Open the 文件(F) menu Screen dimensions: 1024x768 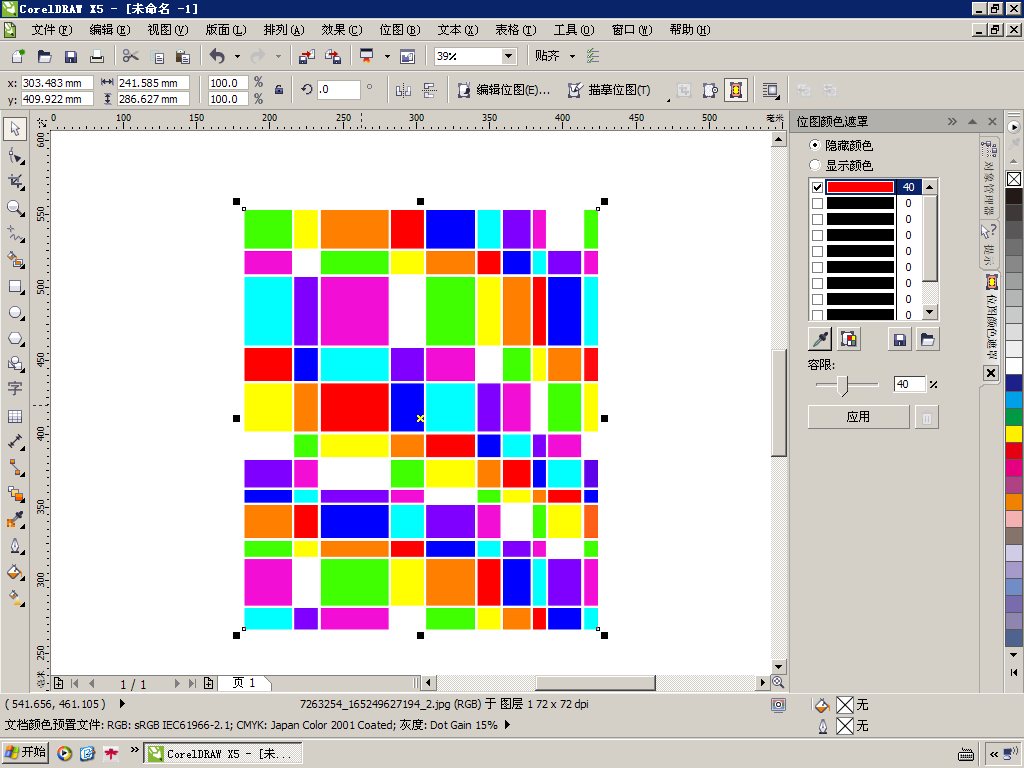point(52,30)
